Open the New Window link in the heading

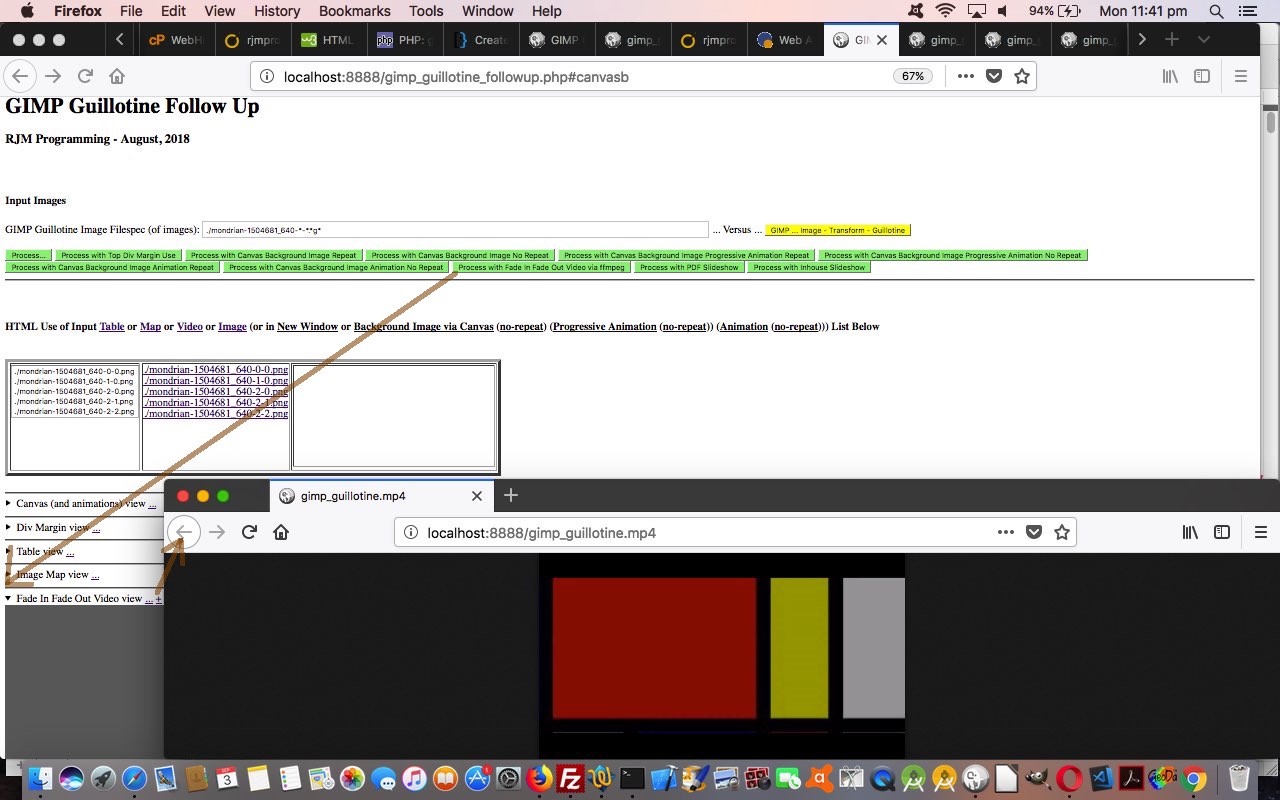pyautogui.click(x=307, y=326)
